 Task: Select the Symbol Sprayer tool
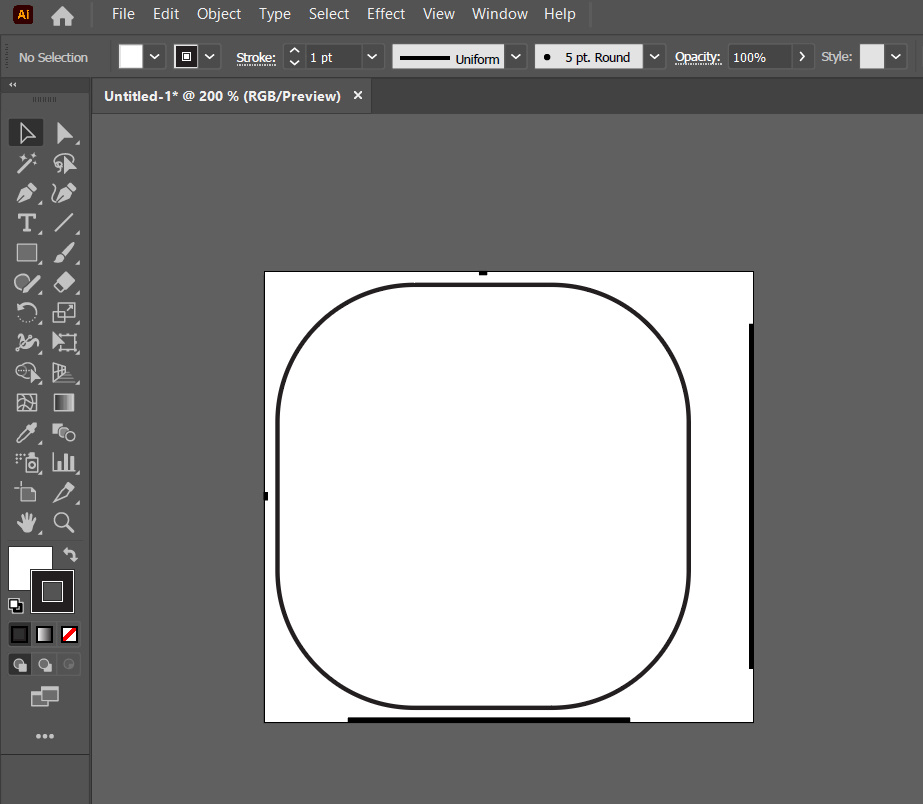[26, 463]
